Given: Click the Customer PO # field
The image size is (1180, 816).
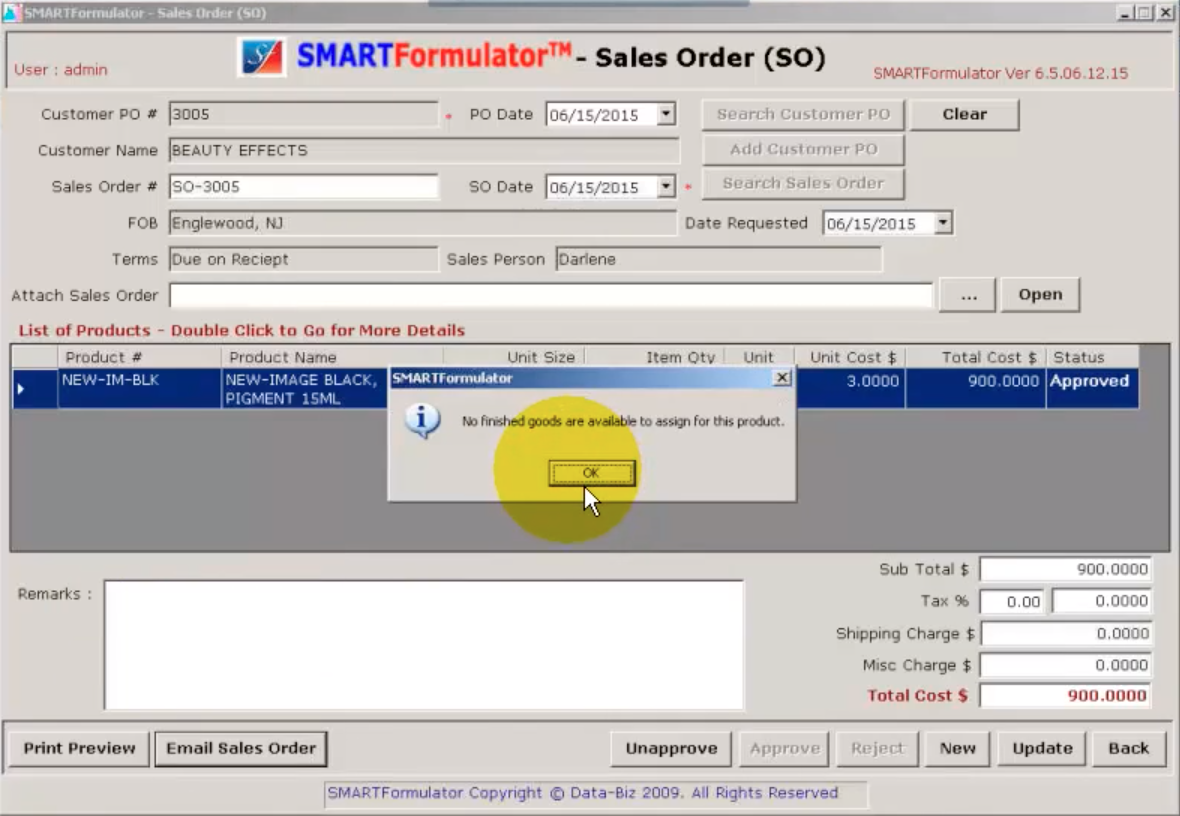Looking at the screenshot, I should point(303,114).
